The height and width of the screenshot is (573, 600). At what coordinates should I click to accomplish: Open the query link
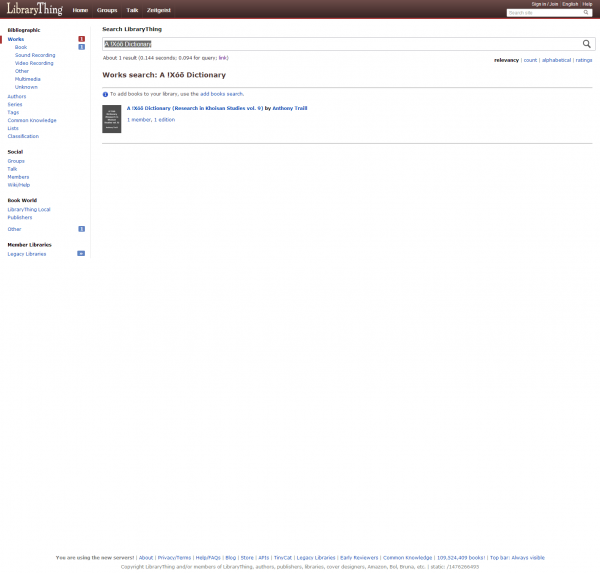pyautogui.click(x=223, y=58)
